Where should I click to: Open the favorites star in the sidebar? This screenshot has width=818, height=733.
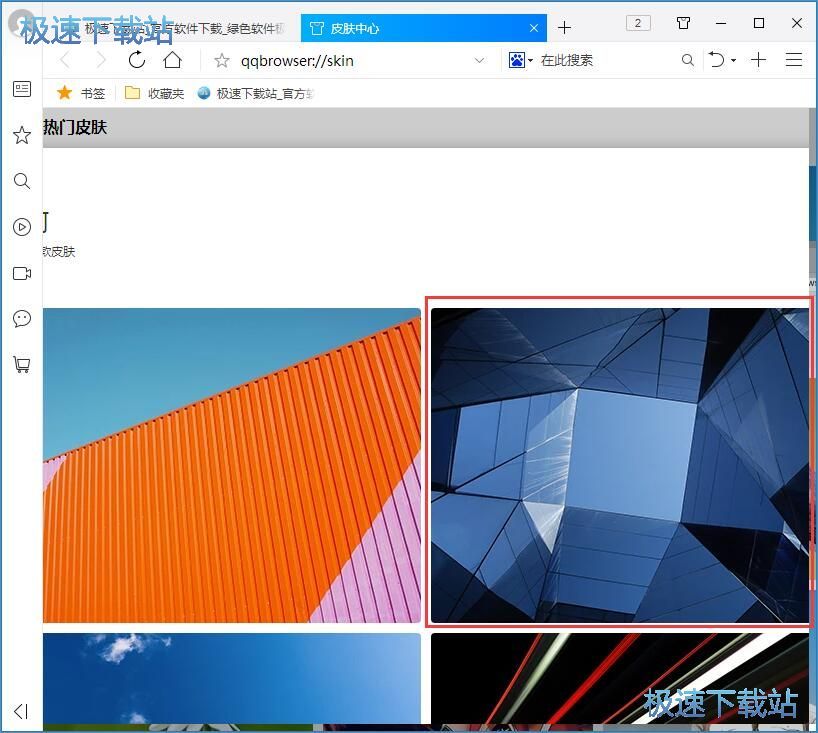point(21,135)
